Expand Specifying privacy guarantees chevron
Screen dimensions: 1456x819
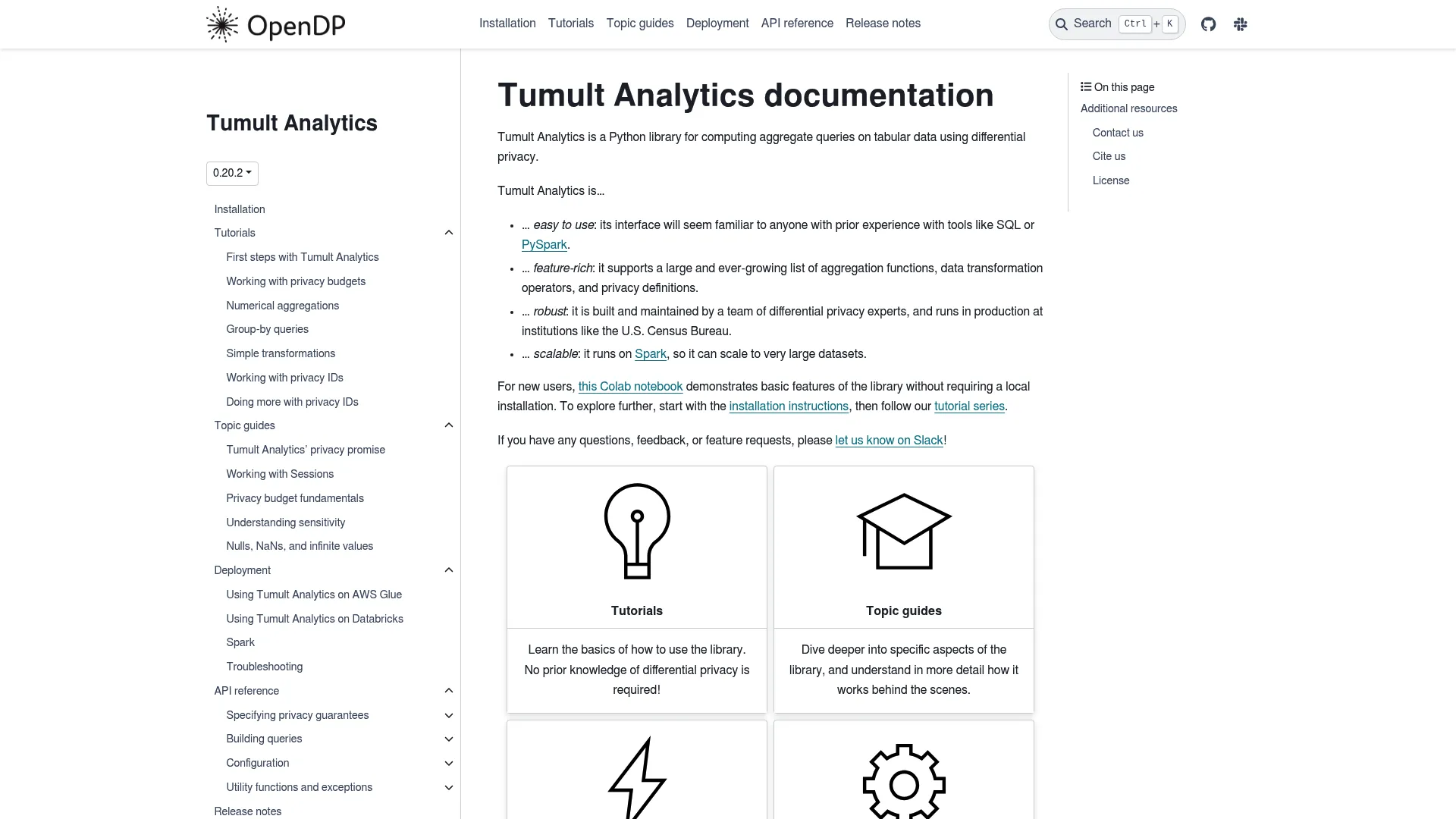pos(449,716)
